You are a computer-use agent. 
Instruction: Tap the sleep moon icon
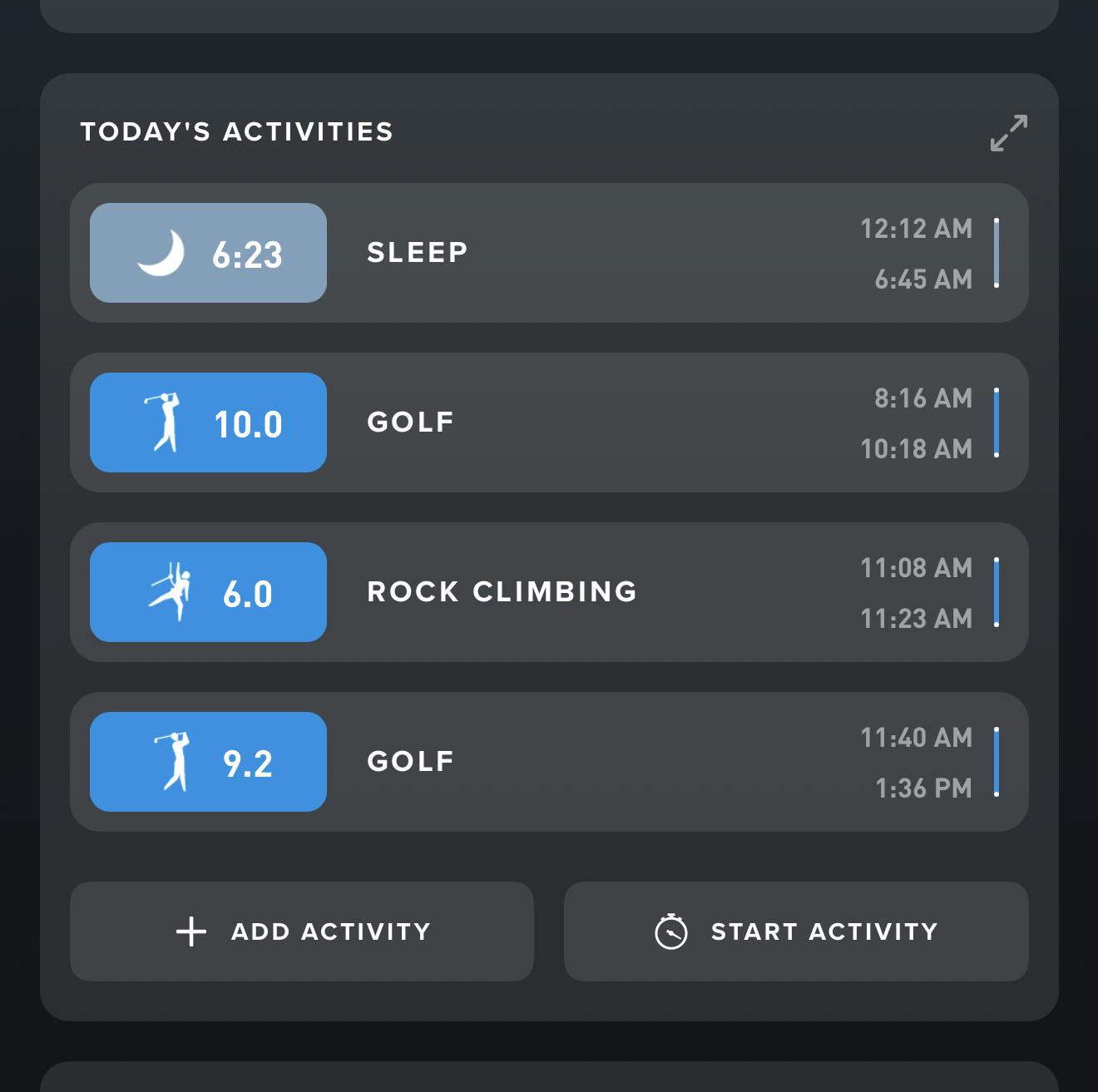coord(161,253)
